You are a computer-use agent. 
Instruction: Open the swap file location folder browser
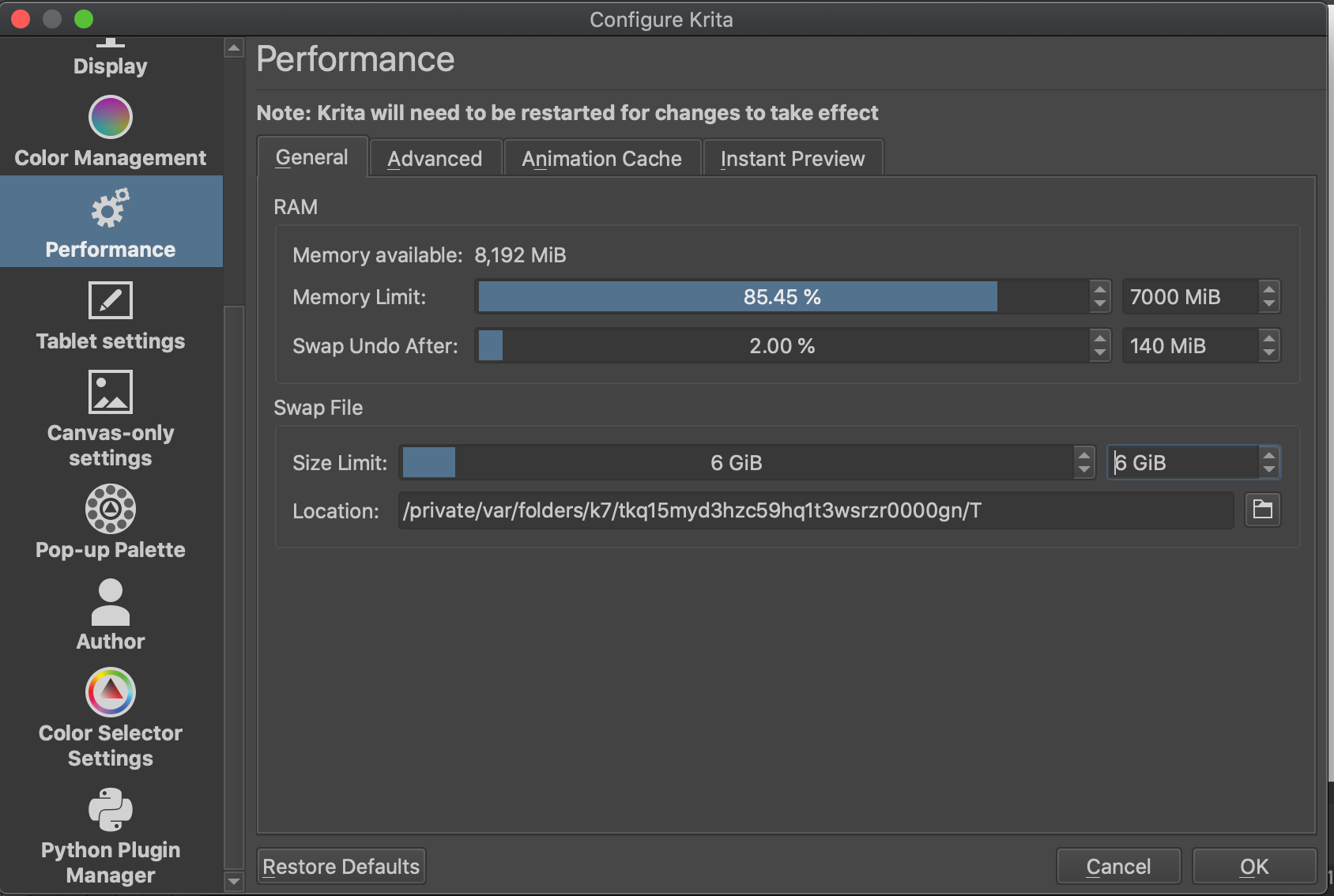[x=1262, y=510]
